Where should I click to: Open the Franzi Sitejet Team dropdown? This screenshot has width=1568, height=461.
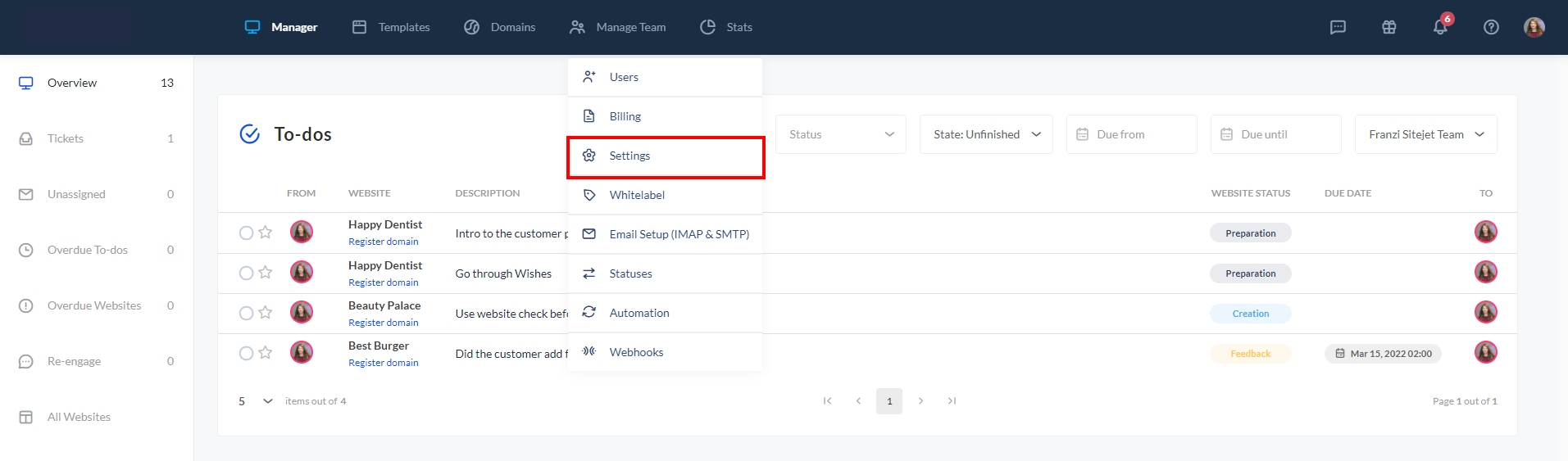coord(1425,134)
